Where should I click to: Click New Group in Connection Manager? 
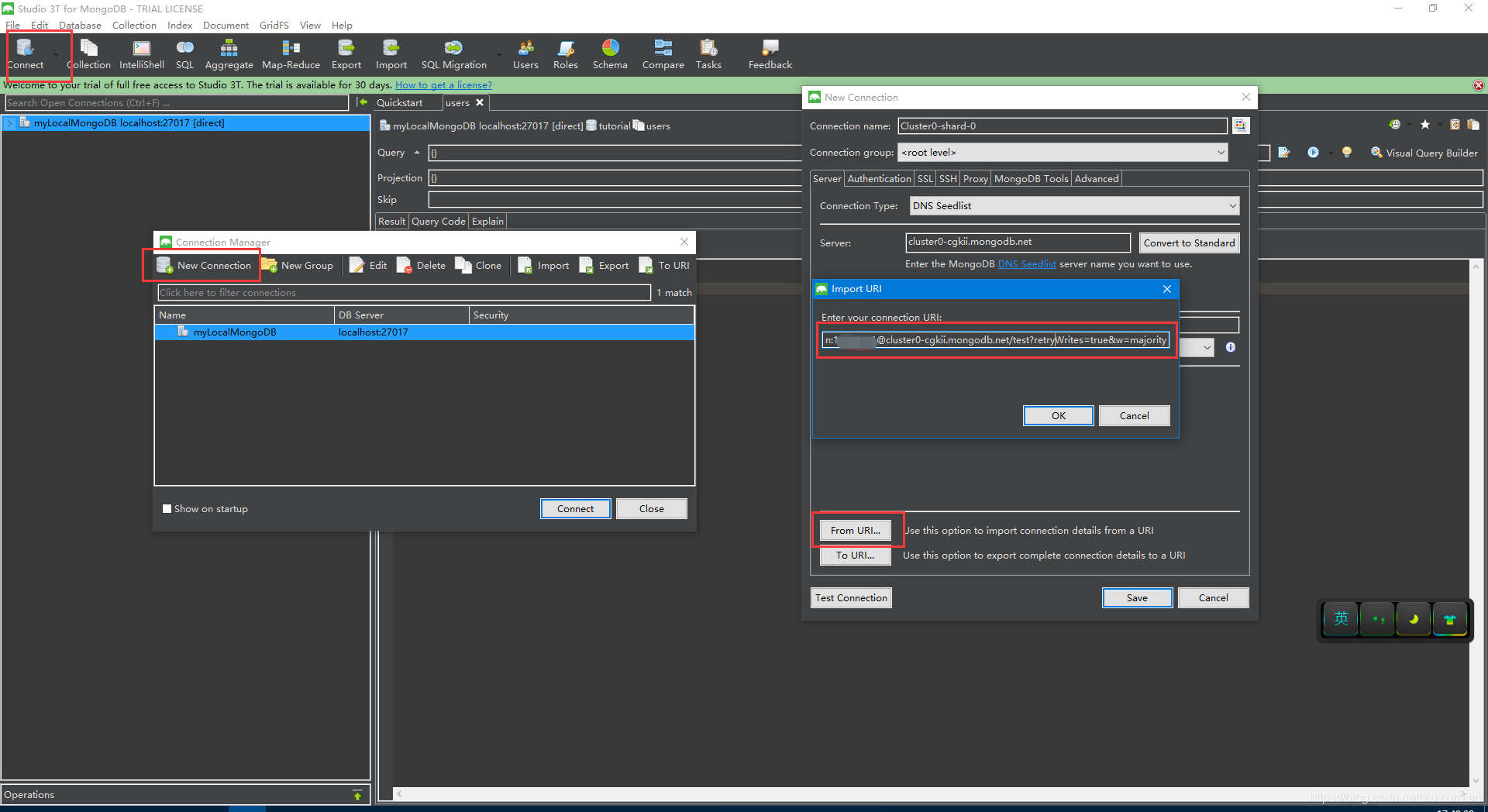[298, 265]
